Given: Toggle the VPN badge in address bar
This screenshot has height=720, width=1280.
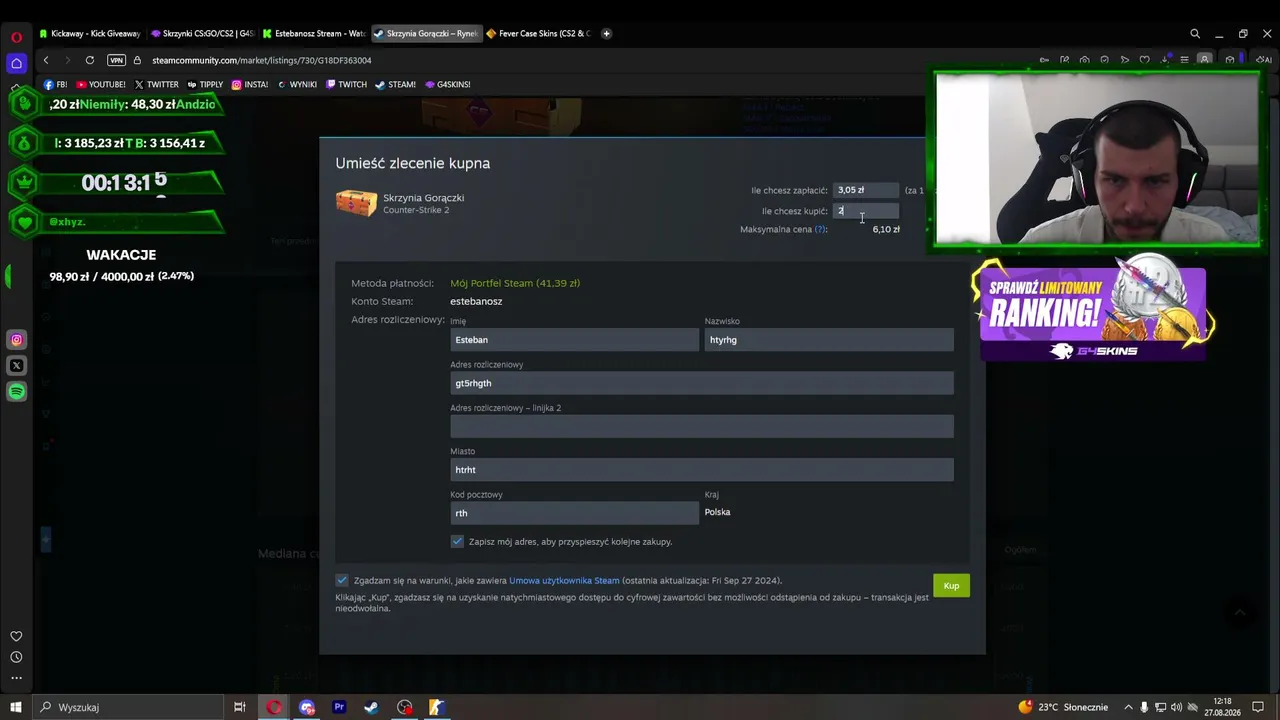Looking at the screenshot, I should click(x=116, y=60).
